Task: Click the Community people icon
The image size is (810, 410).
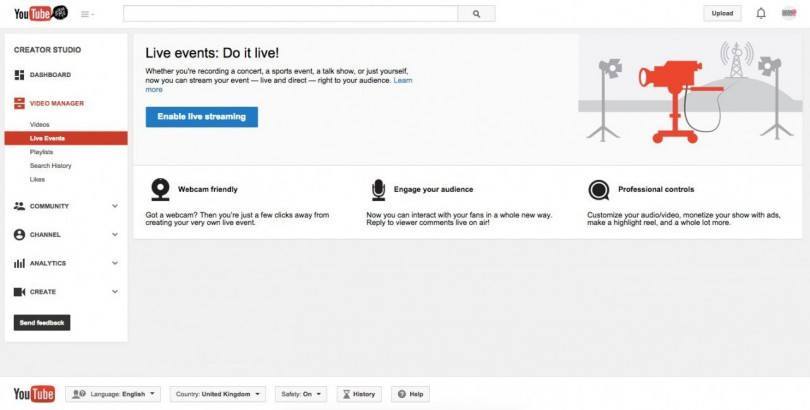Action: pos(19,206)
